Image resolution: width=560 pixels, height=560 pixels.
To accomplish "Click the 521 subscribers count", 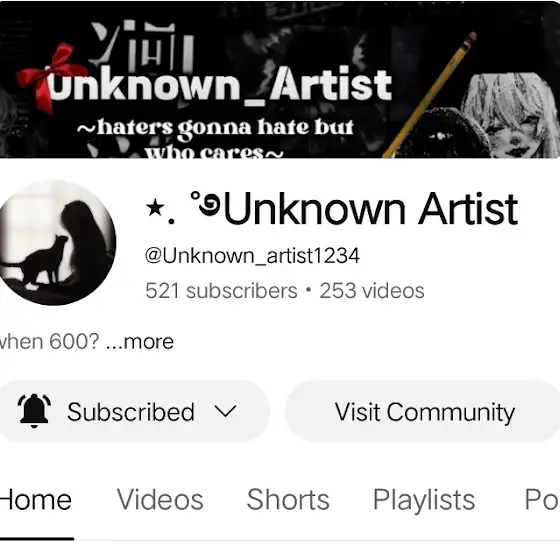I will click(221, 291).
